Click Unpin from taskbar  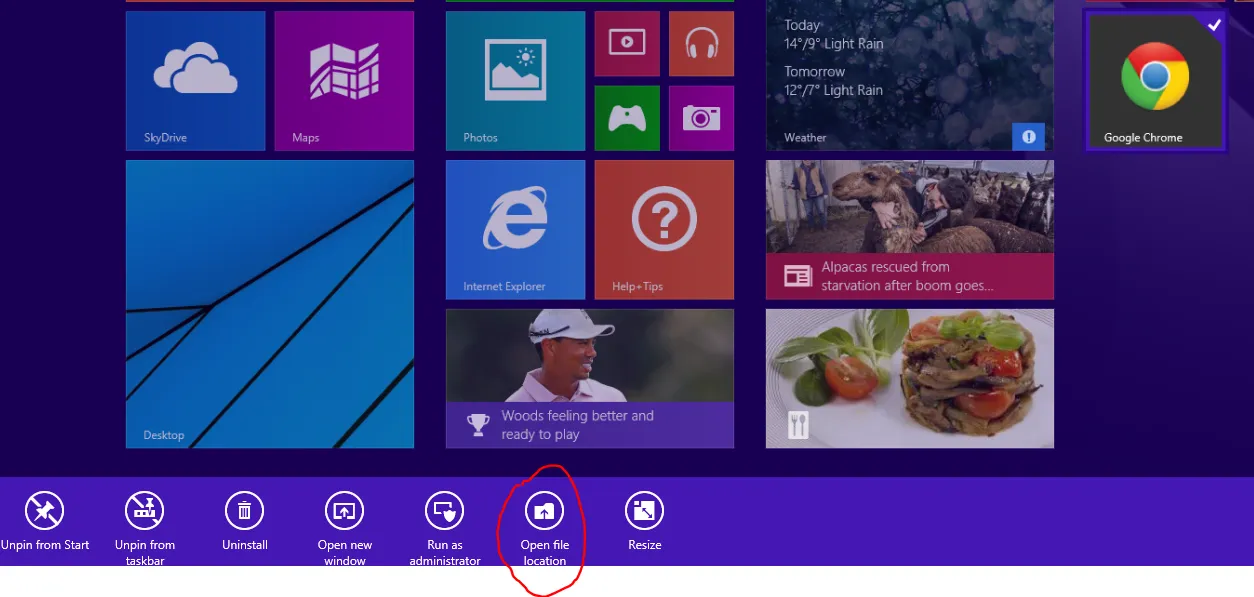click(x=145, y=529)
